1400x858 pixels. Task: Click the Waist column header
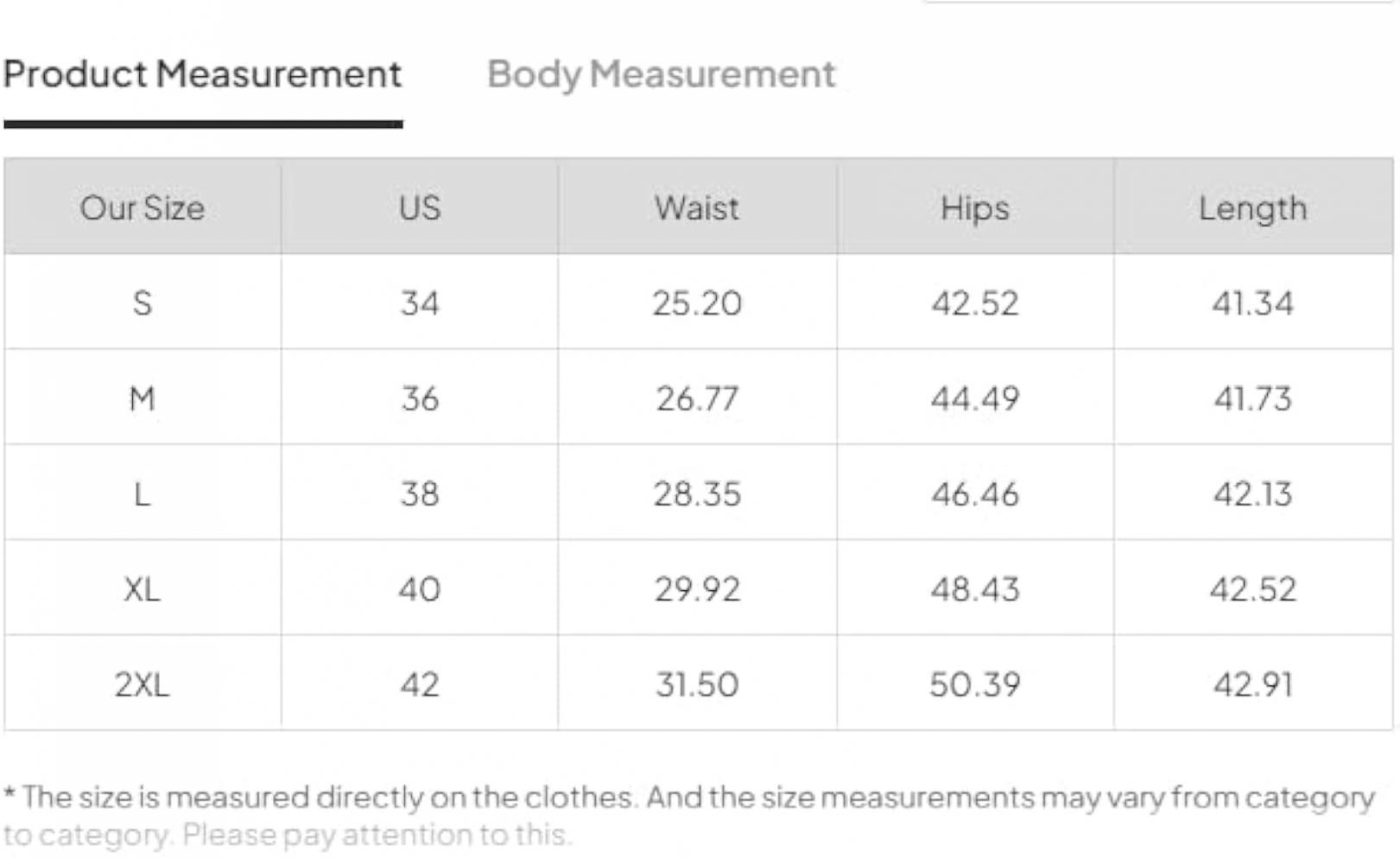click(697, 208)
